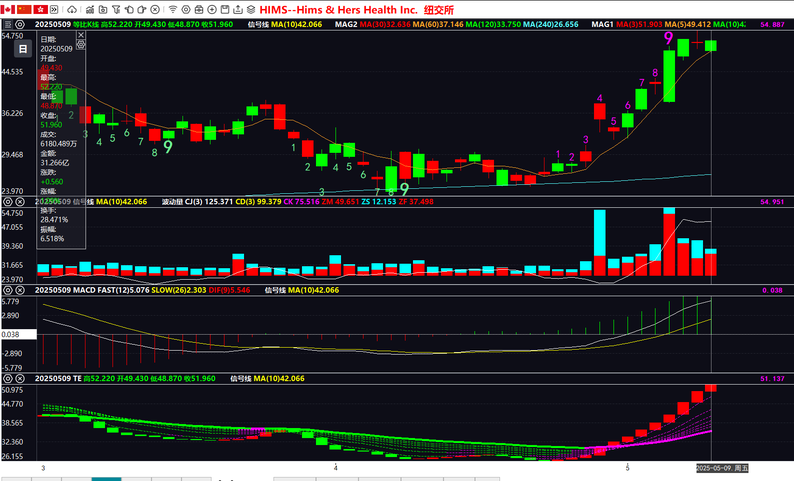Click the 0.038 MACD axis value box
Image resolution: width=794 pixels, height=481 pixels.
pyautogui.click(x=18, y=334)
